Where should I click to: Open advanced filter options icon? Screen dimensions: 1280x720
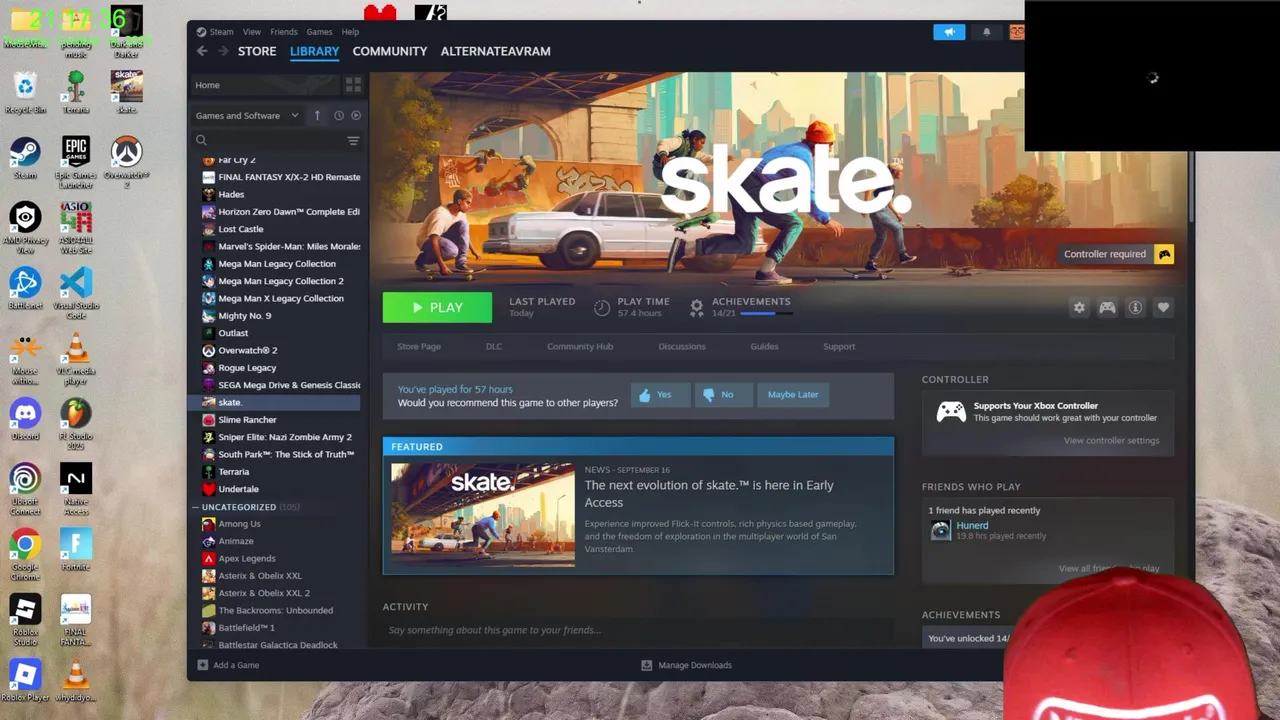coord(353,141)
